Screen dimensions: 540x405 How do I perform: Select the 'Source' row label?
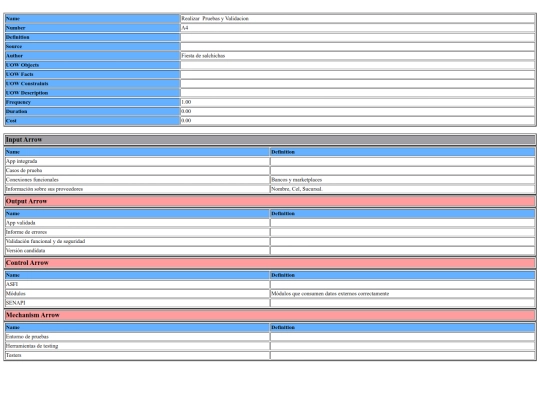tap(92, 46)
